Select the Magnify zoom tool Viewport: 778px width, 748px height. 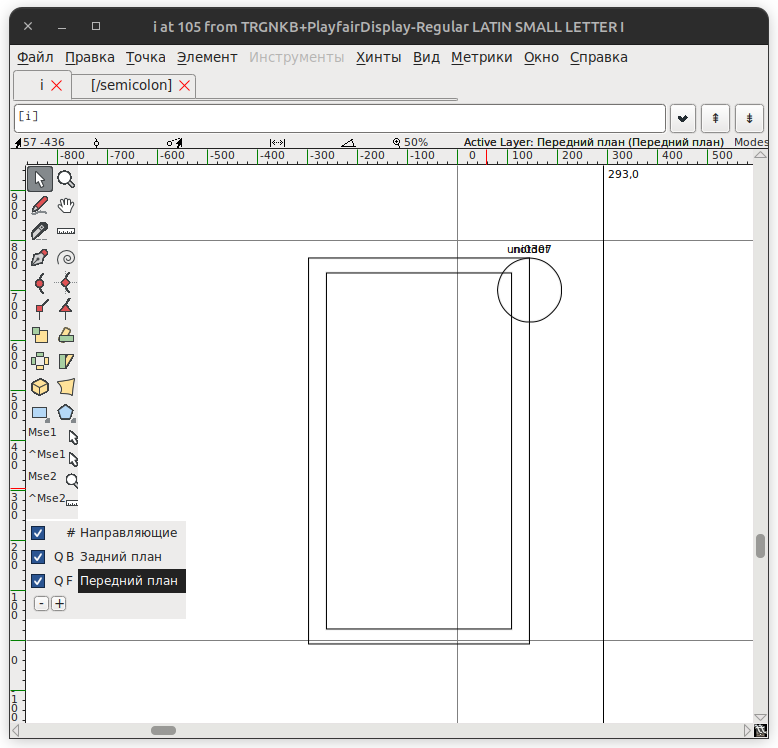(x=66, y=179)
